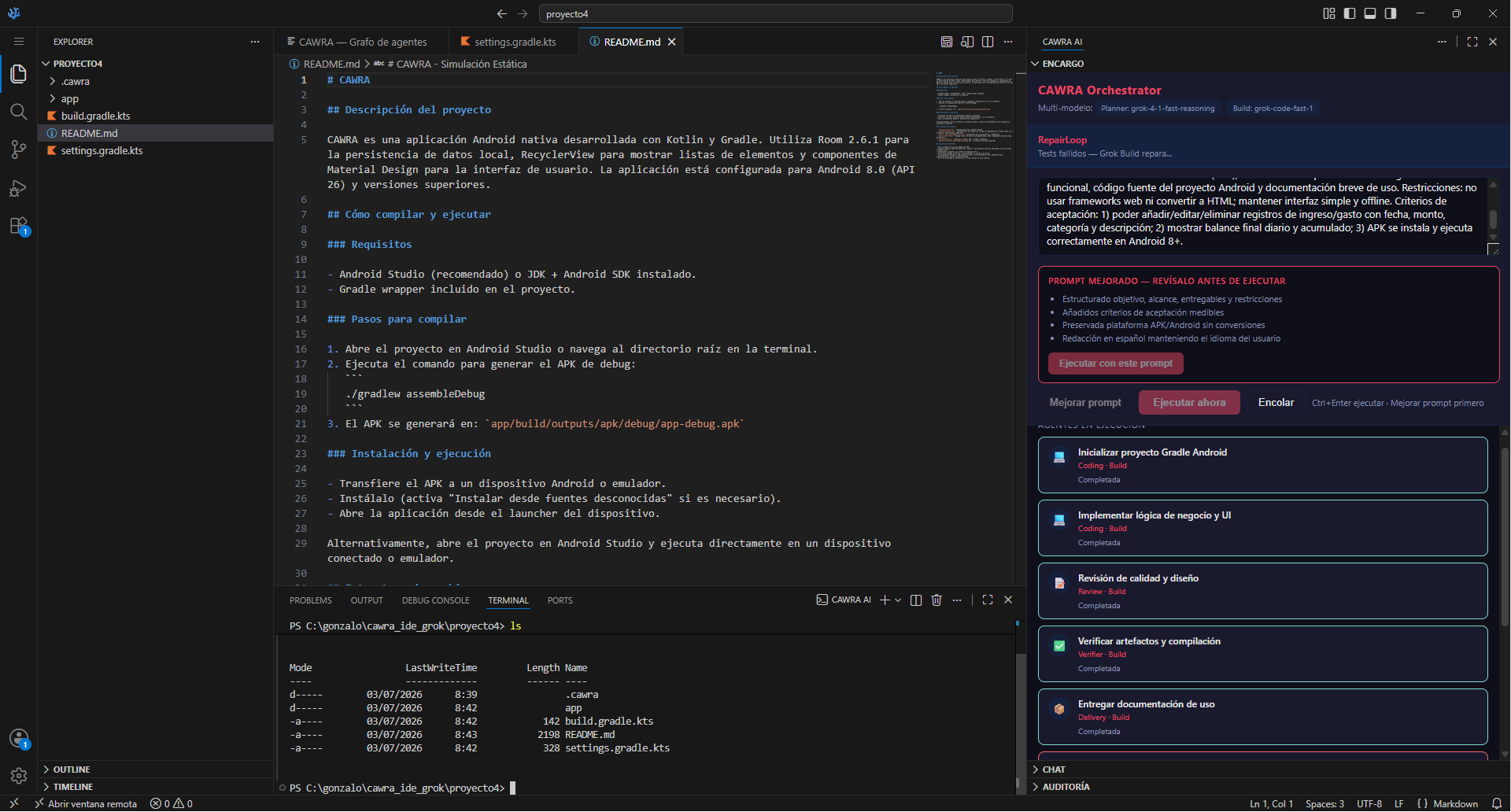This screenshot has width=1511, height=812.
Task: Expand the OUTLINE section
Action: (156, 770)
